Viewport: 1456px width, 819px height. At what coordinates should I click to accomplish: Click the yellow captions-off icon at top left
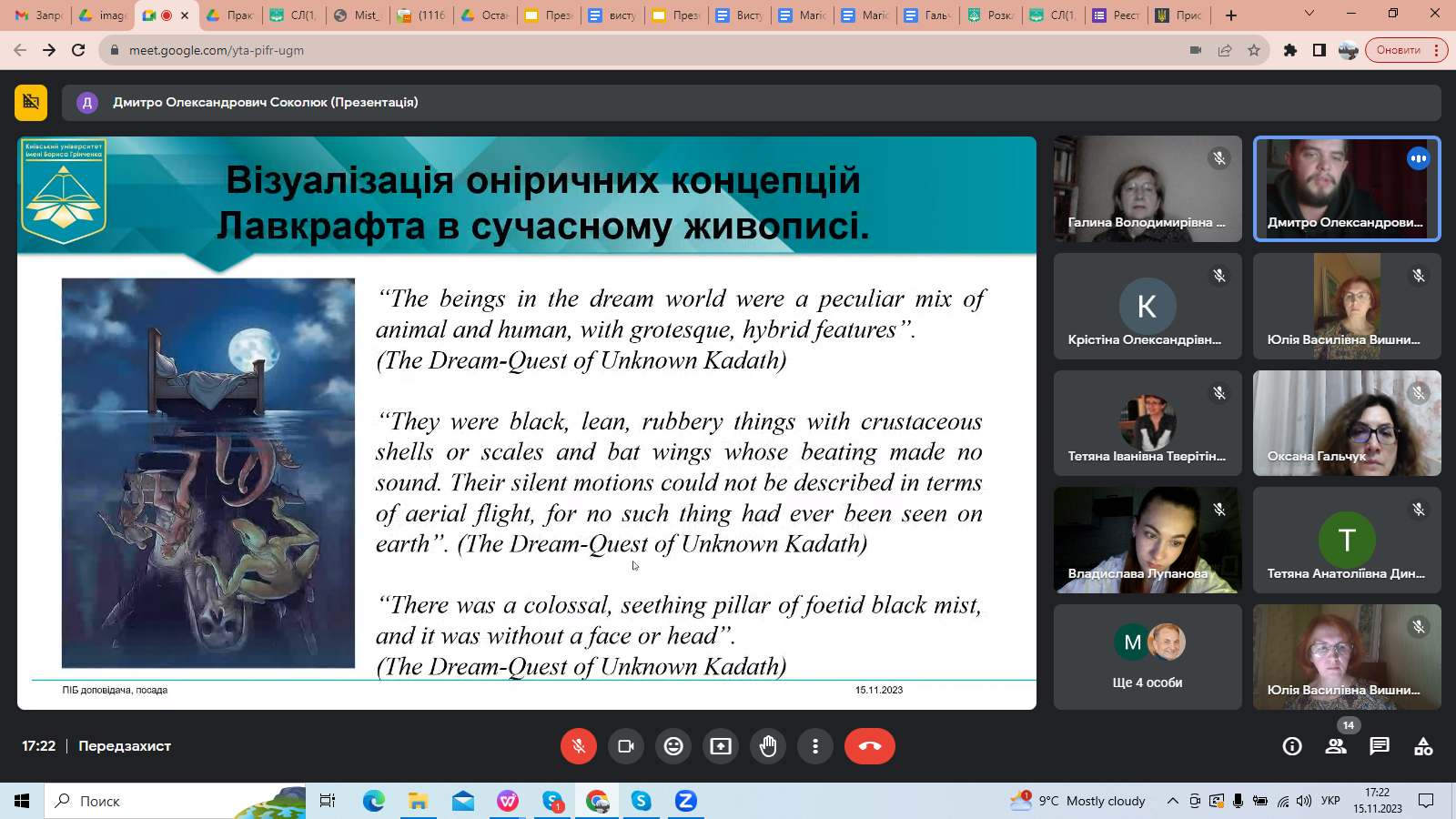[31, 102]
